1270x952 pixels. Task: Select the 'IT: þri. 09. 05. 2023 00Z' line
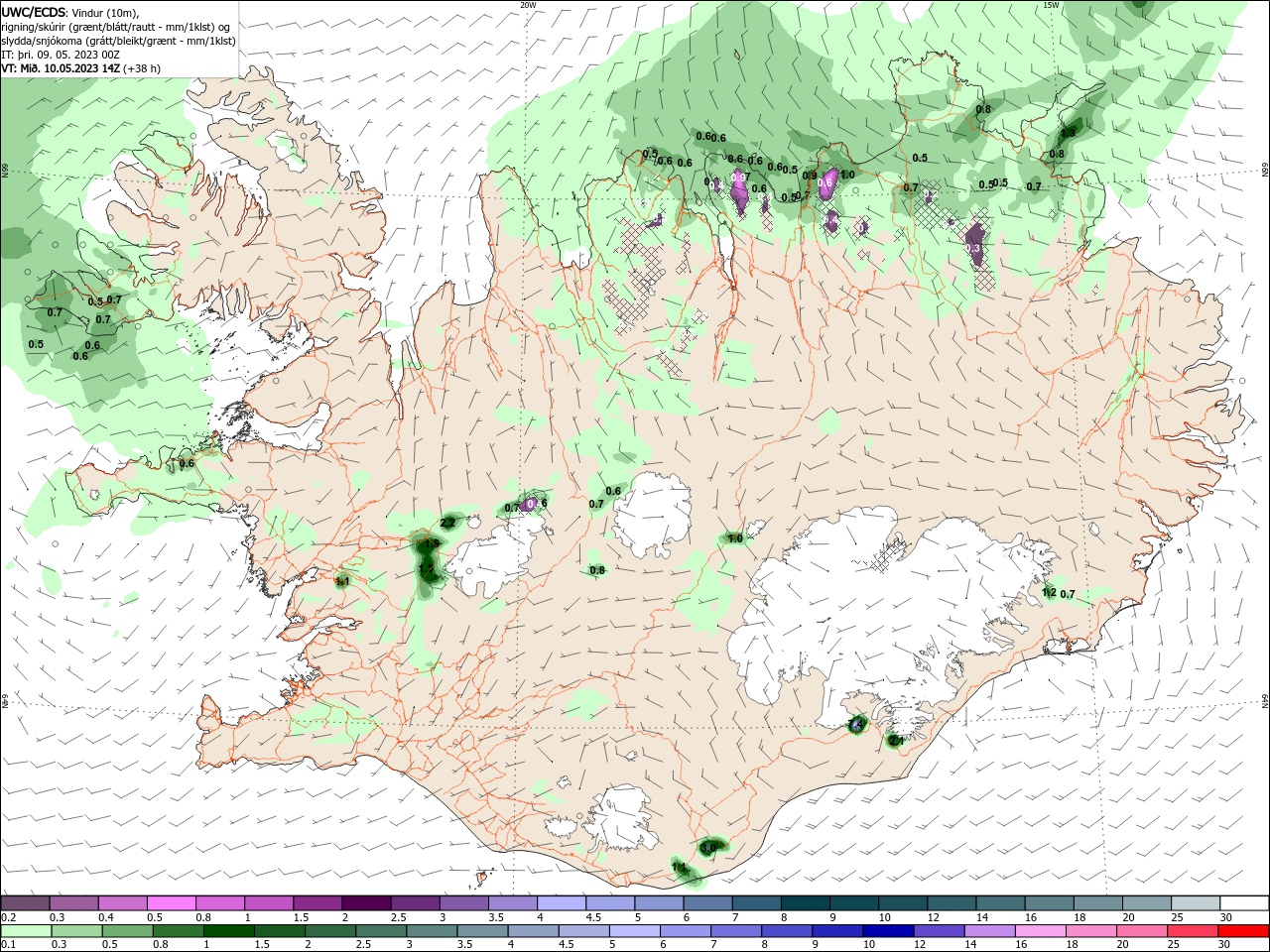pyautogui.click(x=60, y=55)
